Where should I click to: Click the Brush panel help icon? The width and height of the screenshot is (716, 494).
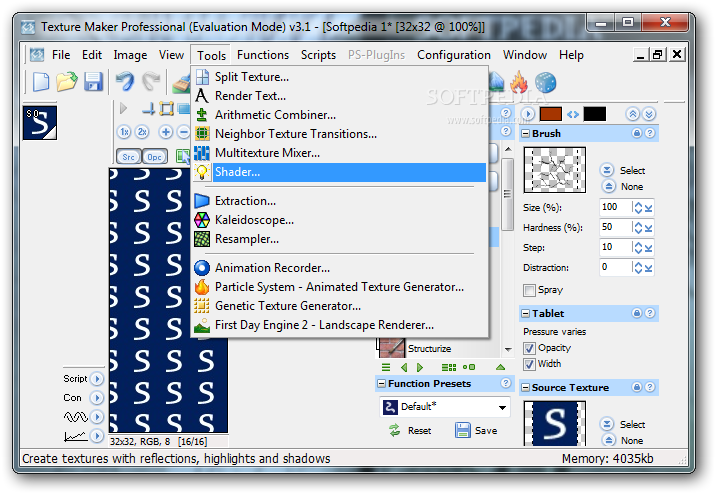coord(650,133)
